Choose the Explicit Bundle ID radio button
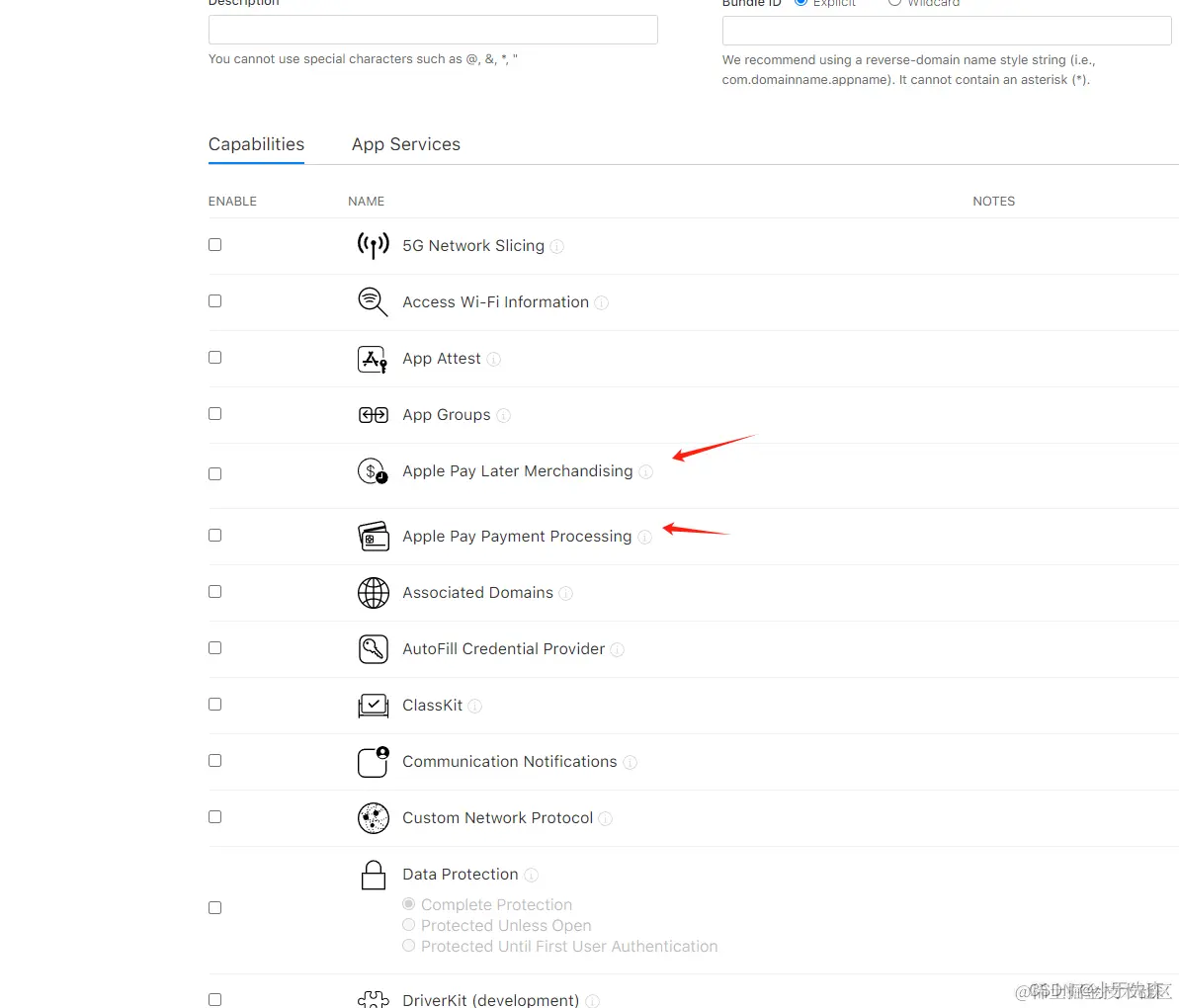The width and height of the screenshot is (1179, 1008). coord(800,2)
